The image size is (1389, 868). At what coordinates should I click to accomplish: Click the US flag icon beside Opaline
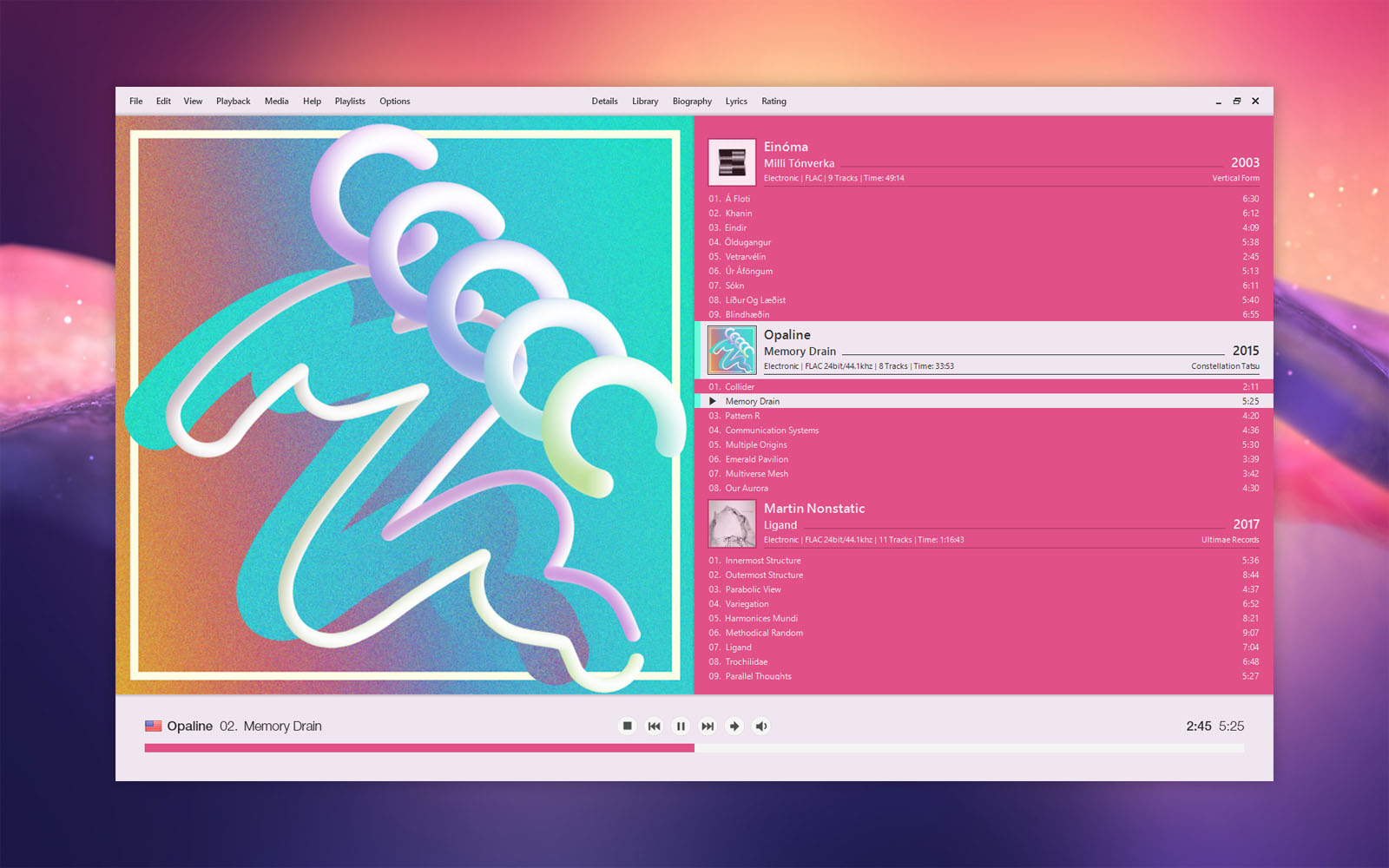click(x=154, y=726)
